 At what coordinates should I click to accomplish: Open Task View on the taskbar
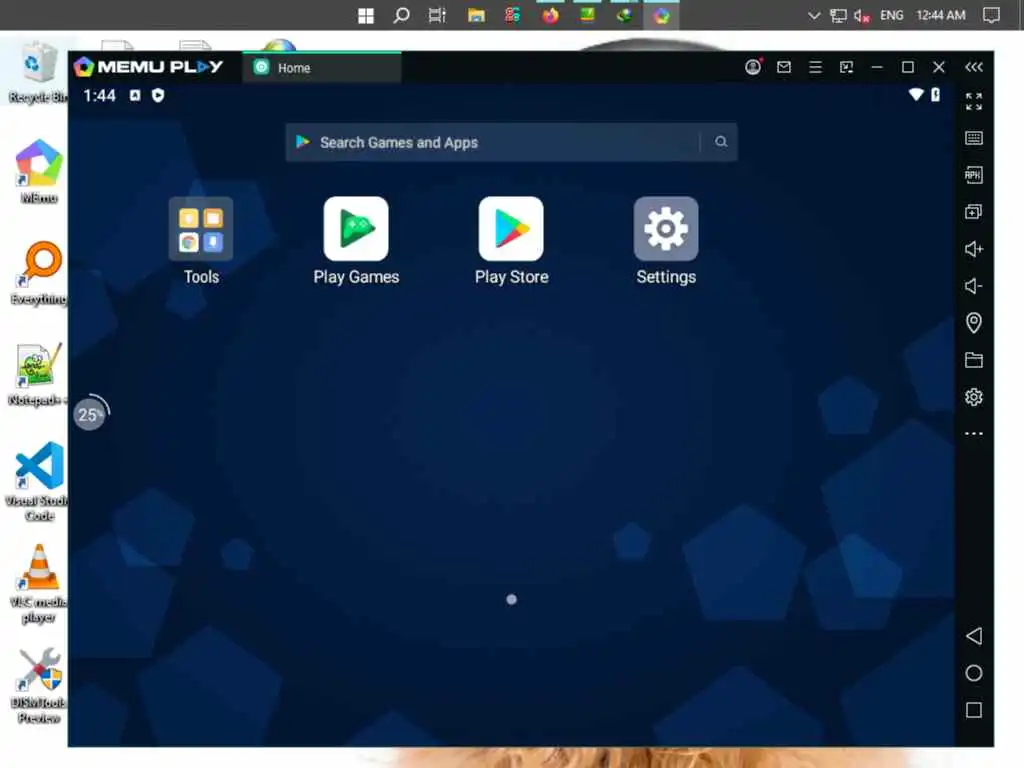(437, 15)
